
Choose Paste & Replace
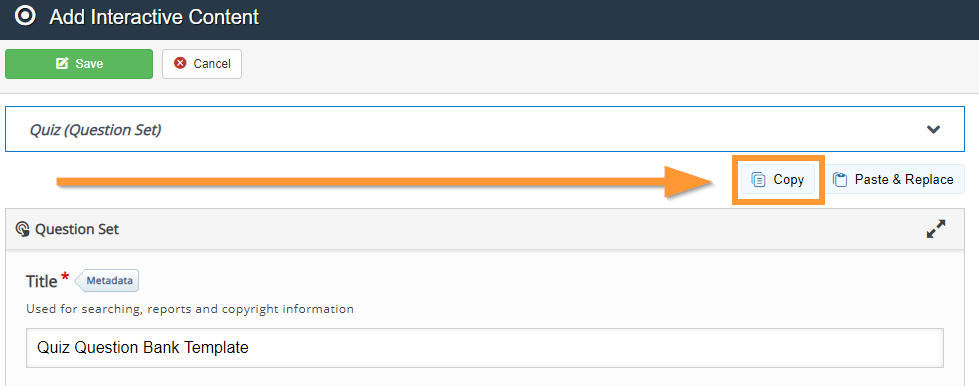click(x=895, y=180)
